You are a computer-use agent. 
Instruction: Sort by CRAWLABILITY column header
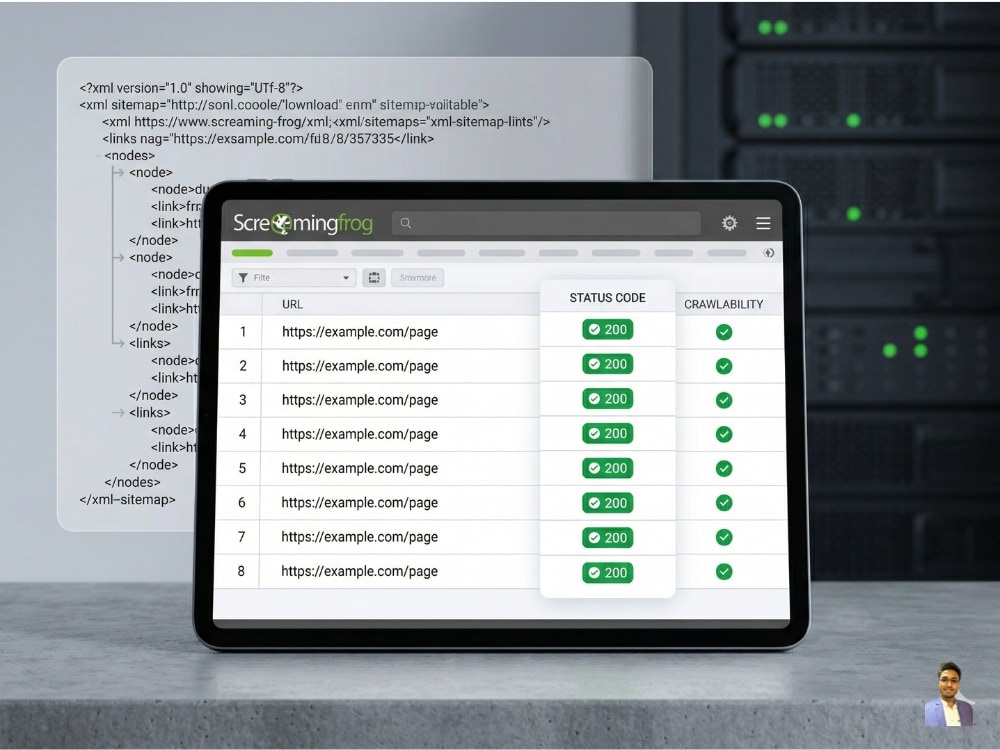723,304
